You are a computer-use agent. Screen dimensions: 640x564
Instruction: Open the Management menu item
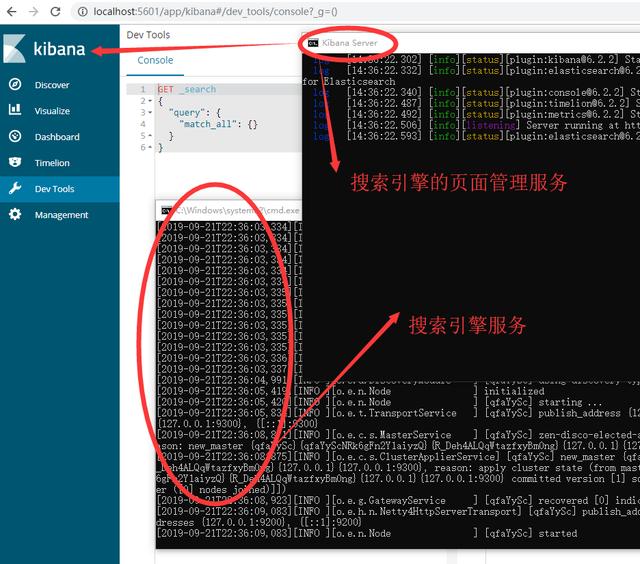(61, 215)
